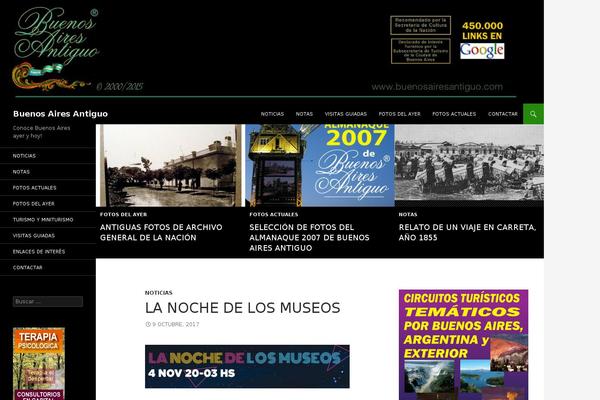This screenshot has height=400, width=600.
Task: Click 450.000 Links En text
Action: (482, 31)
